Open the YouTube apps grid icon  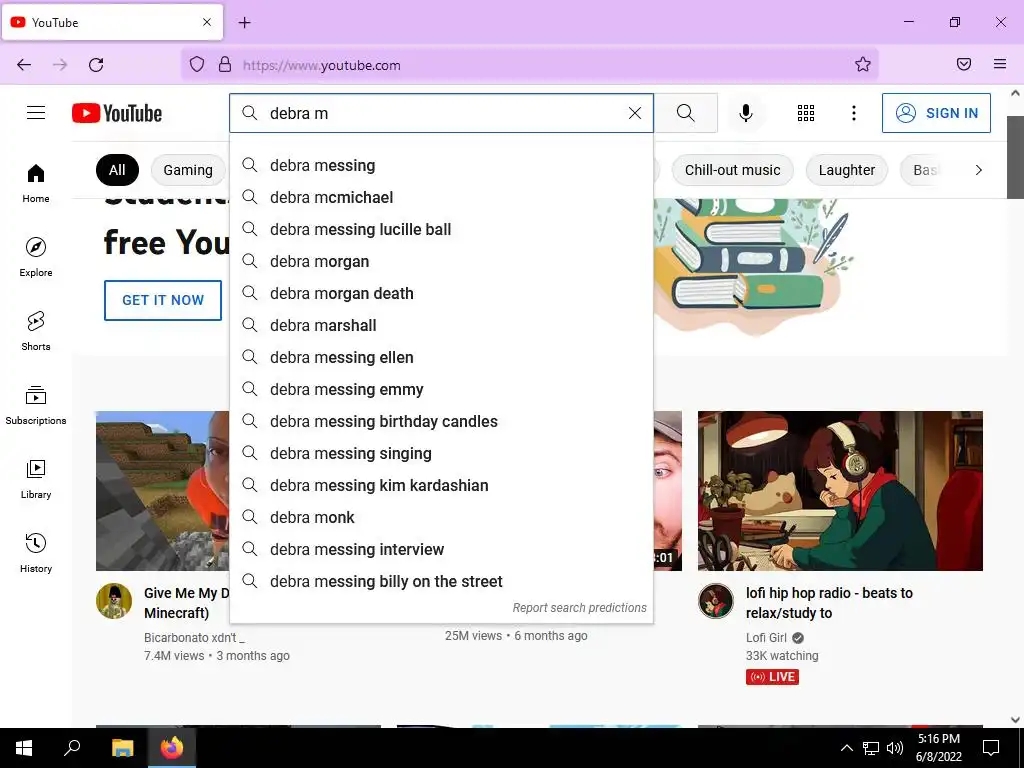[x=806, y=113]
